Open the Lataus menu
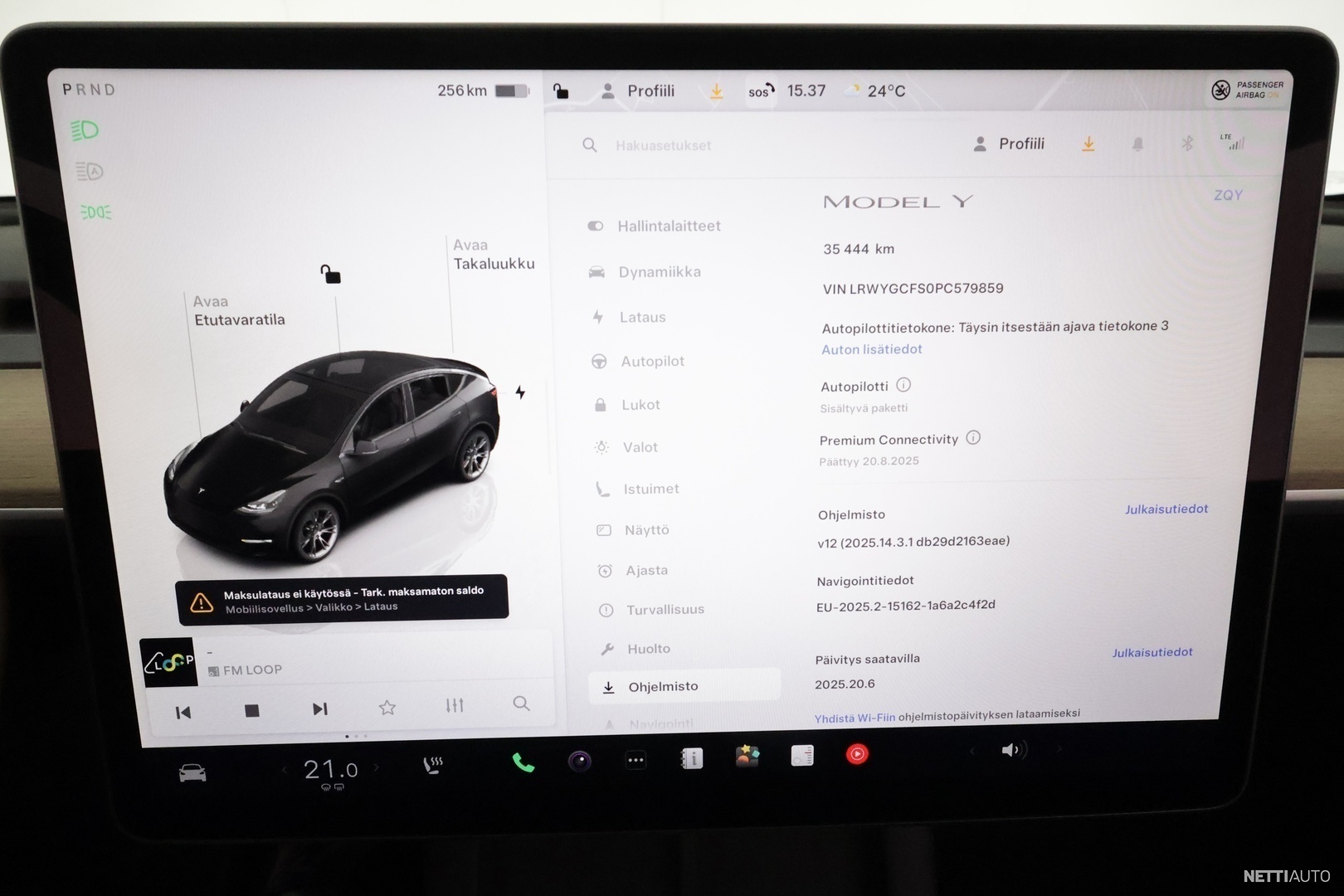Viewport: 1344px width, 896px height. tap(629, 317)
